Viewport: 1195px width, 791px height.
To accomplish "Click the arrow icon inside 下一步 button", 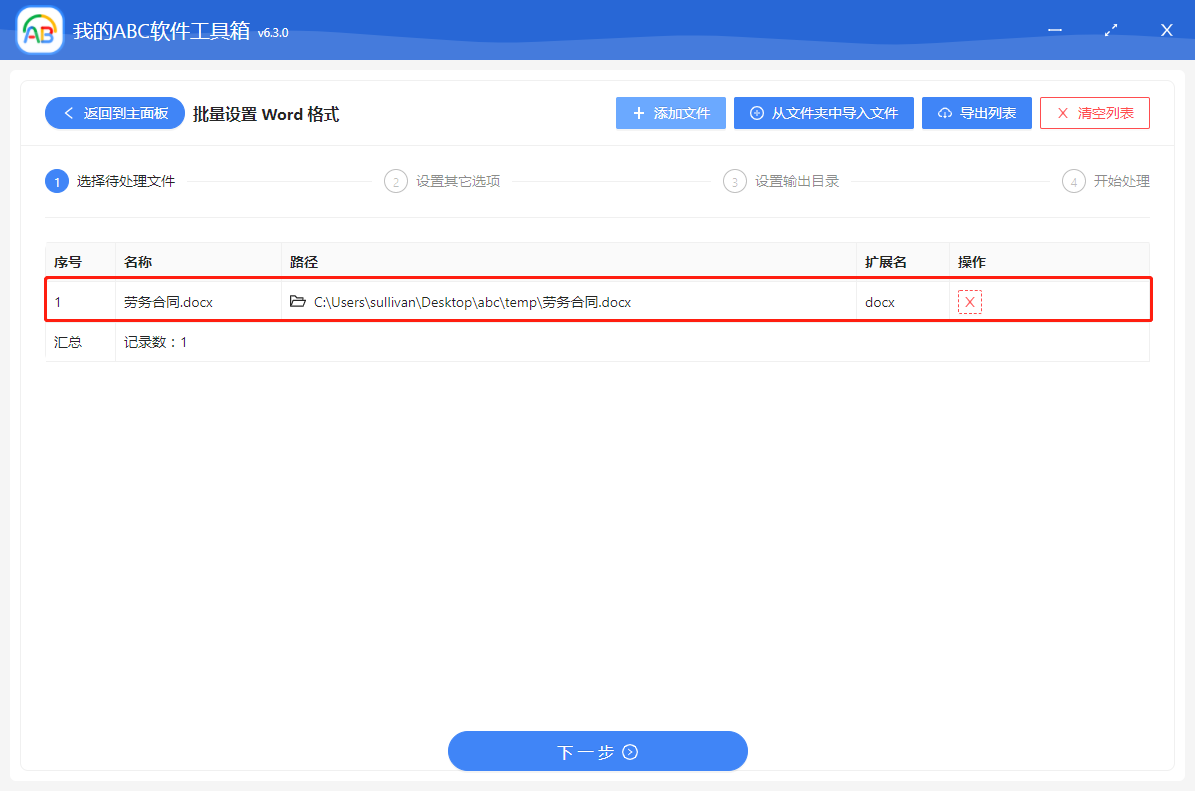I will [x=630, y=751].
